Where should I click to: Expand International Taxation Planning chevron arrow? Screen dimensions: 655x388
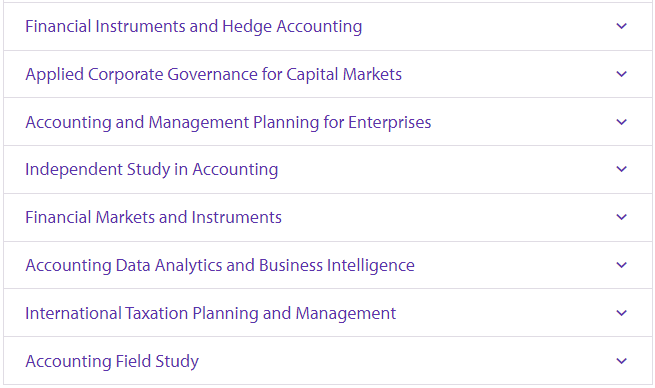point(622,313)
